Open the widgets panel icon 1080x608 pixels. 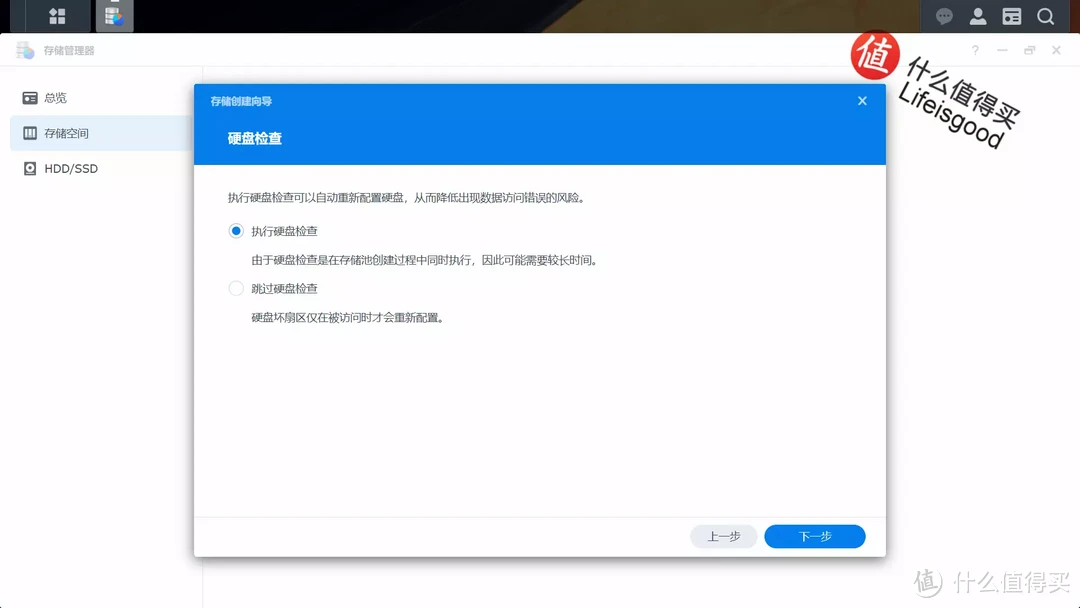[x=1012, y=17]
